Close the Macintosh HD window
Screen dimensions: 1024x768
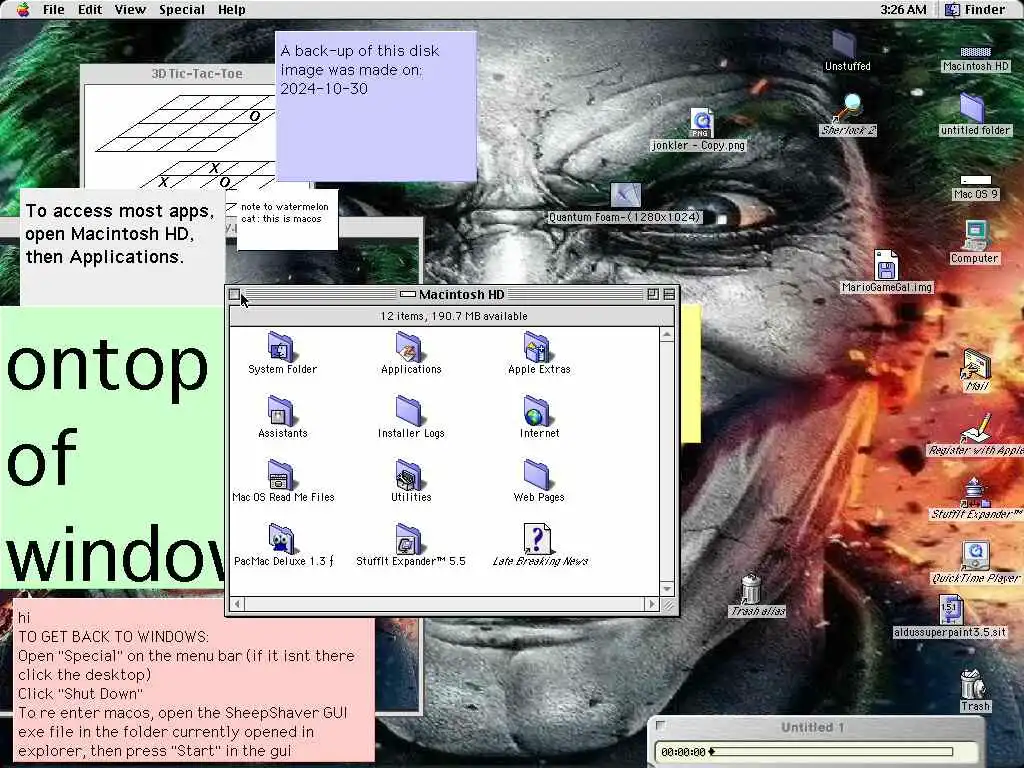click(x=234, y=295)
